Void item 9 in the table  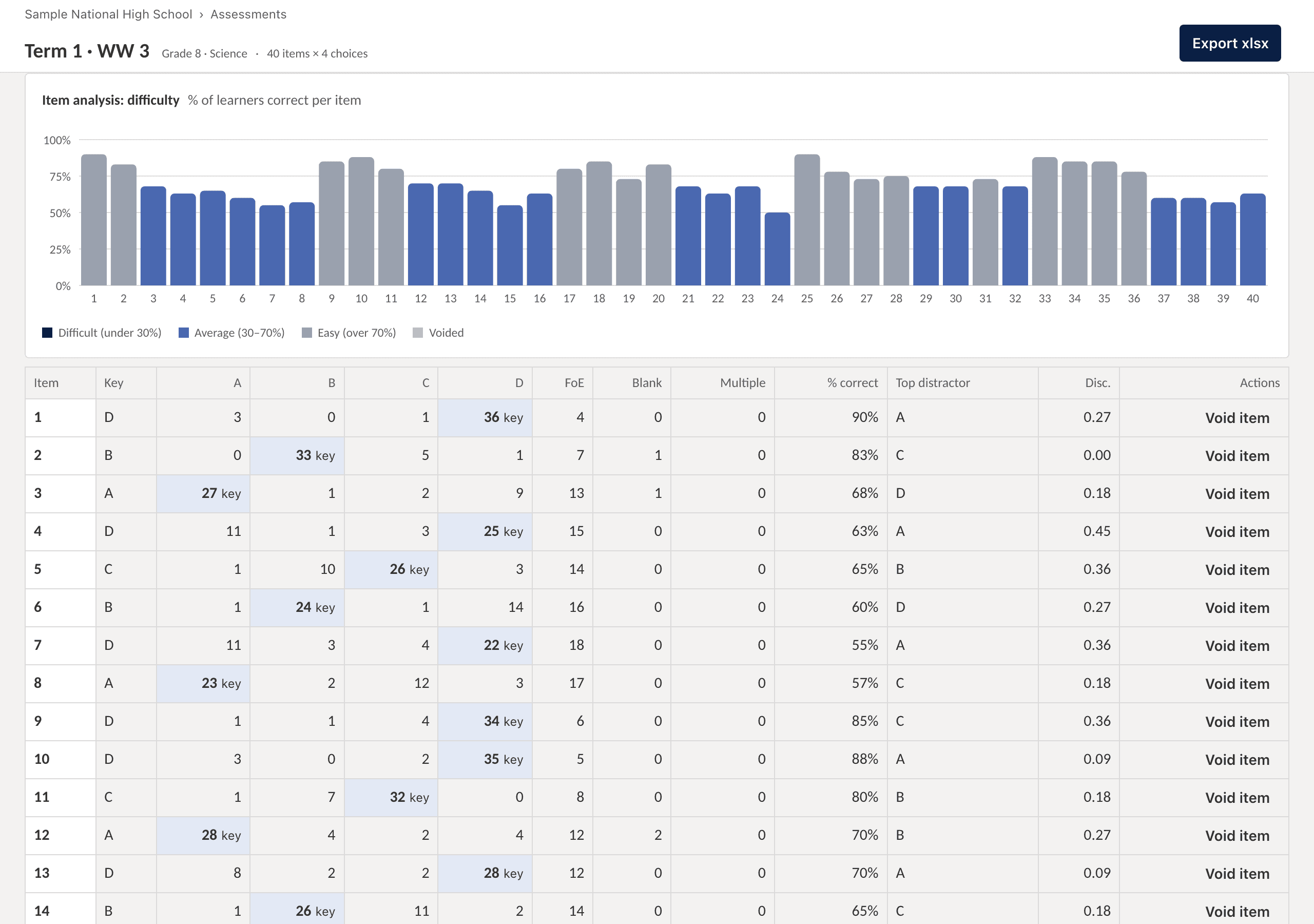click(x=1236, y=721)
